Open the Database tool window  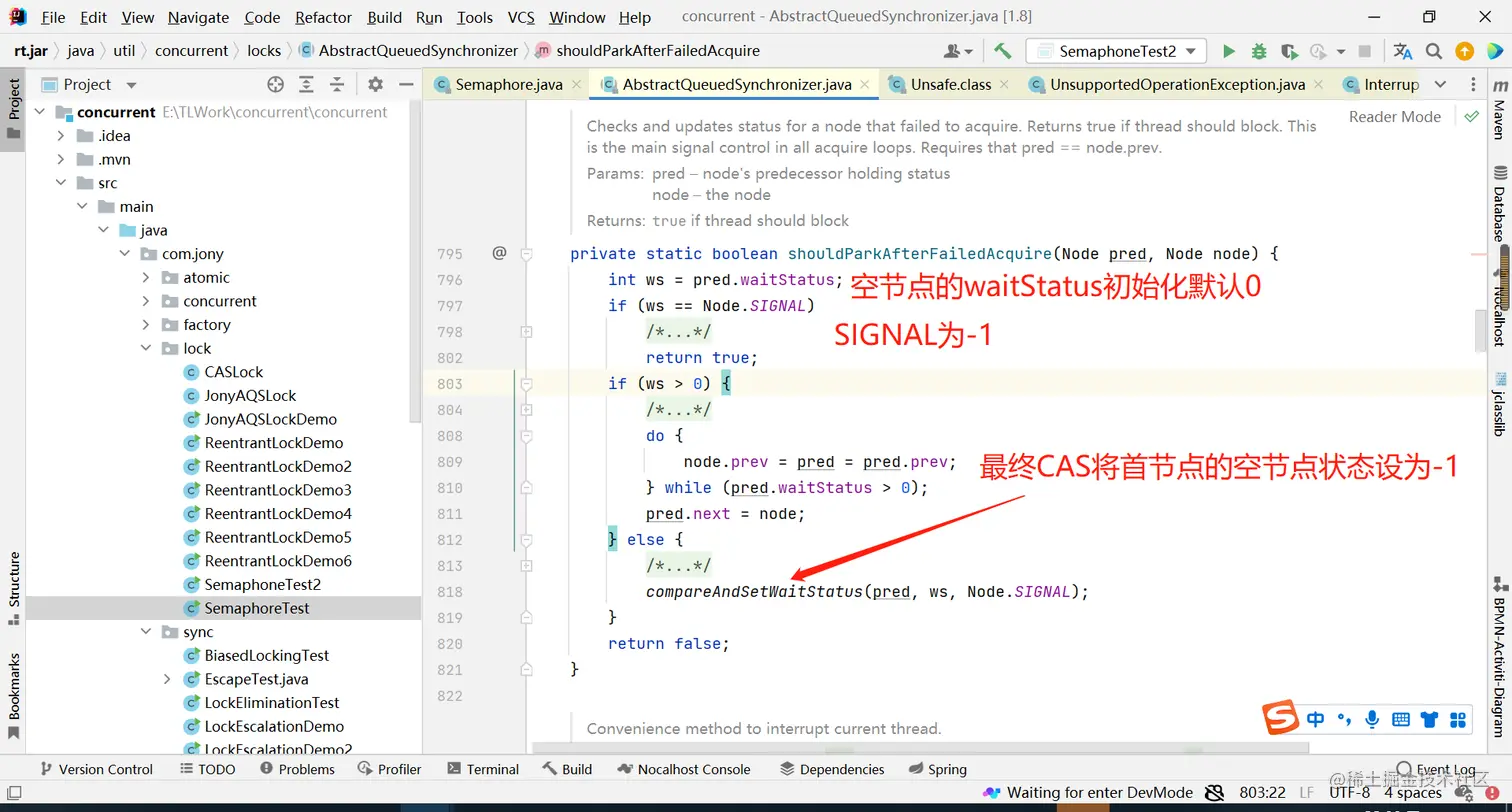[x=1499, y=205]
